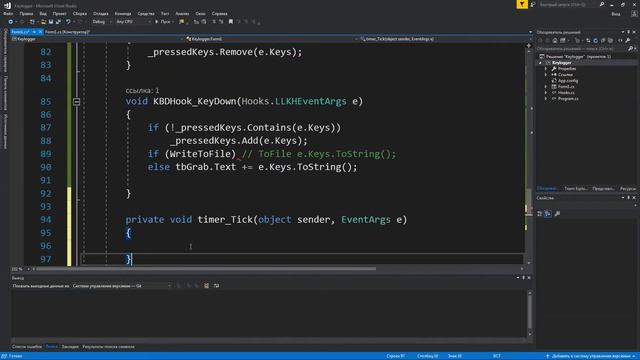This screenshot has height=360, width=640.
Task: Switch to the Team Explorer tab
Action: click(x=576, y=189)
